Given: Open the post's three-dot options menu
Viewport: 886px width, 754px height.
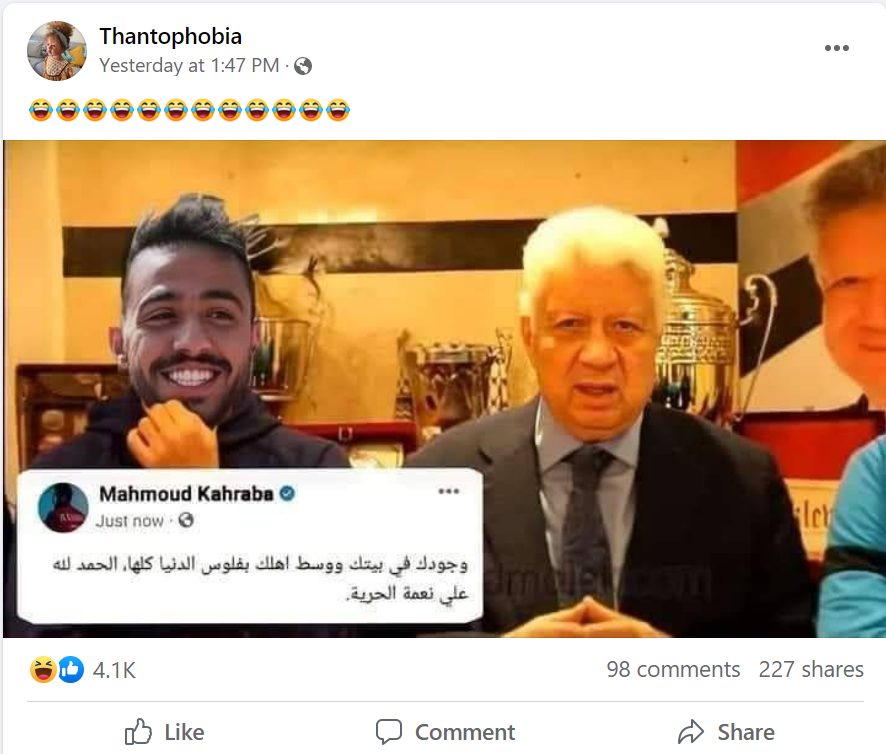Looking at the screenshot, I should tap(836, 48).
